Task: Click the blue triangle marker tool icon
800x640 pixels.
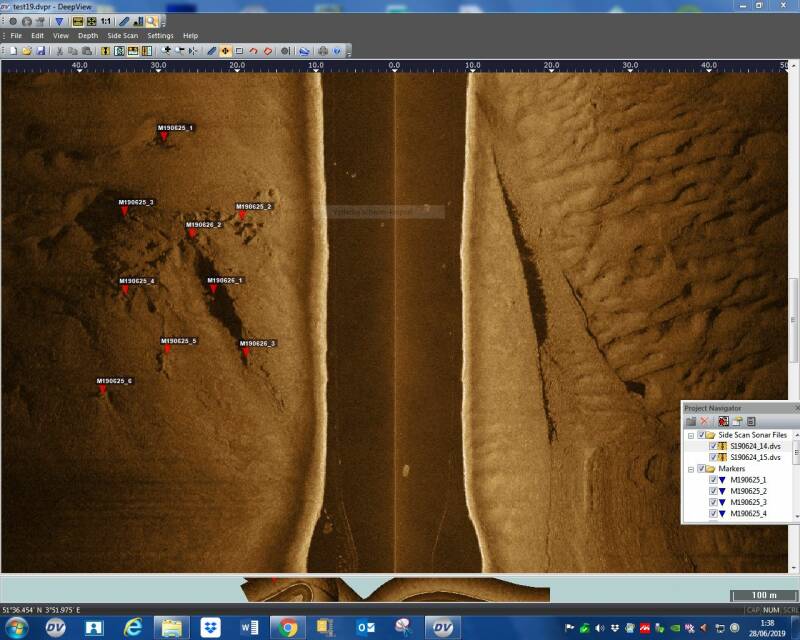Action: coord(59,21)
